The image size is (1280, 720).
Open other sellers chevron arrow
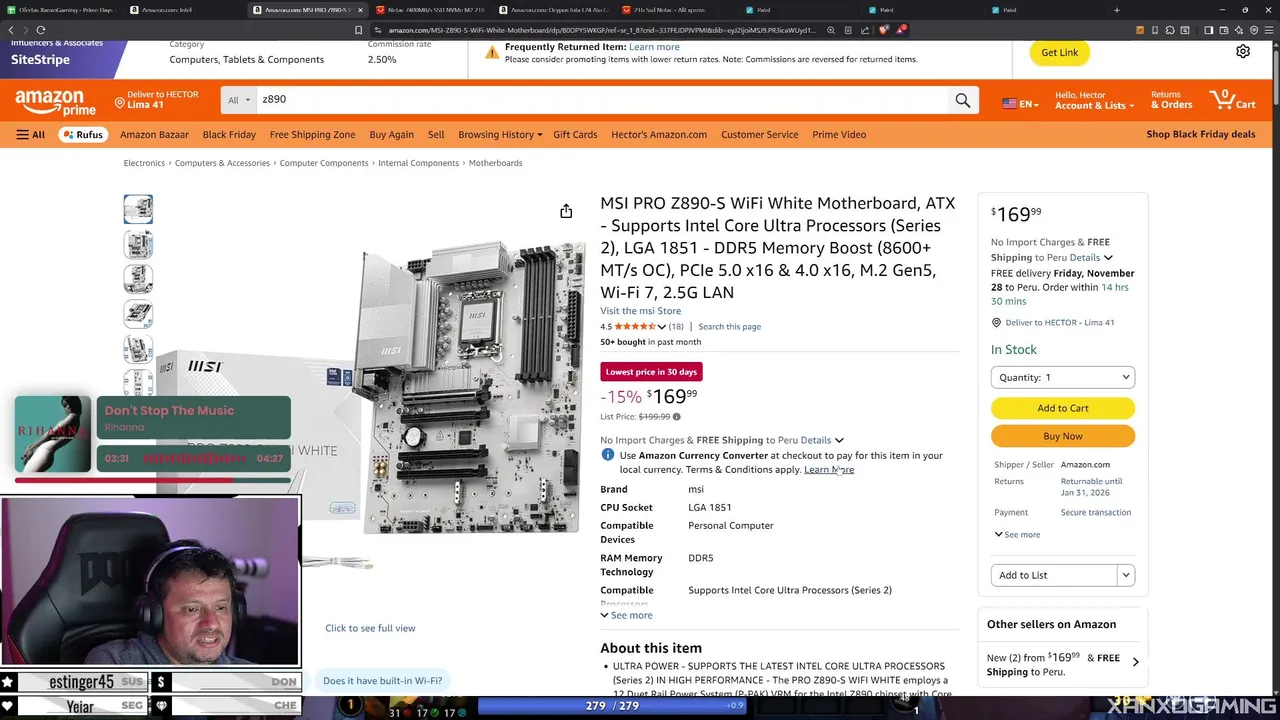[x=1135, y=662]
